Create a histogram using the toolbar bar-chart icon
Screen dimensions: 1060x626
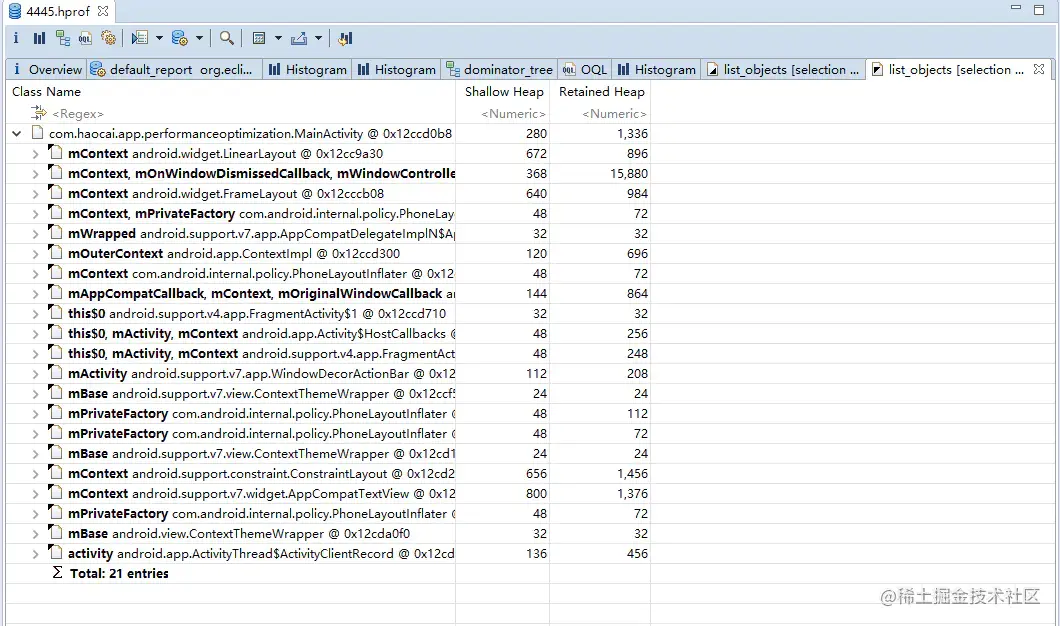(x=39, y=39)
